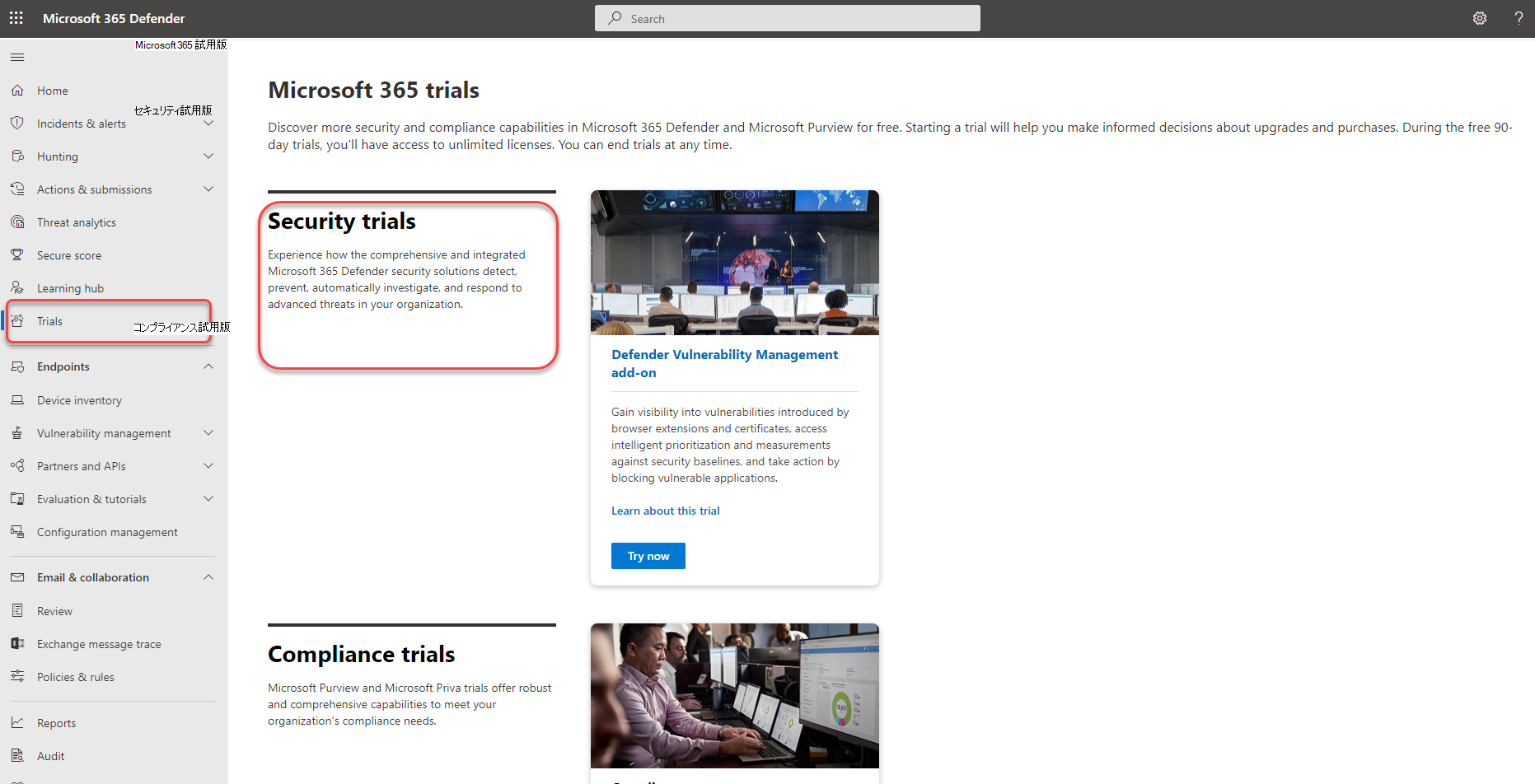The height and width of the screenshot is (784, 1535).
Task: Click the search magnifier icon
Action: point(615,18)
